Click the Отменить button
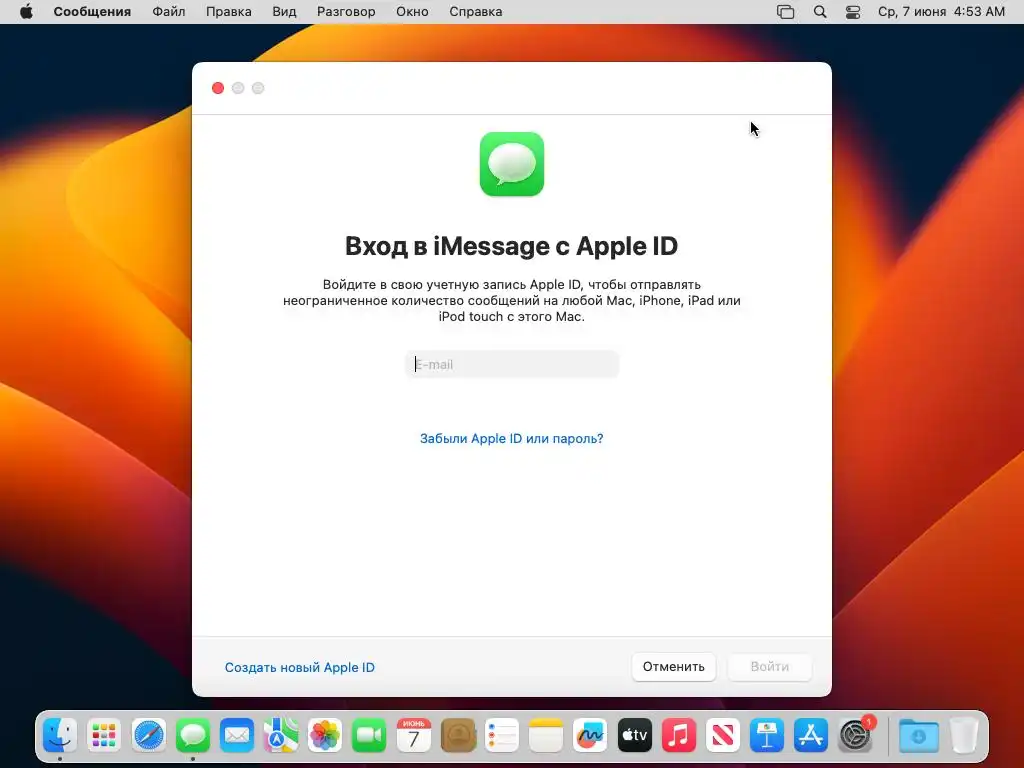Screen dimensions: 1024x768 673,667
